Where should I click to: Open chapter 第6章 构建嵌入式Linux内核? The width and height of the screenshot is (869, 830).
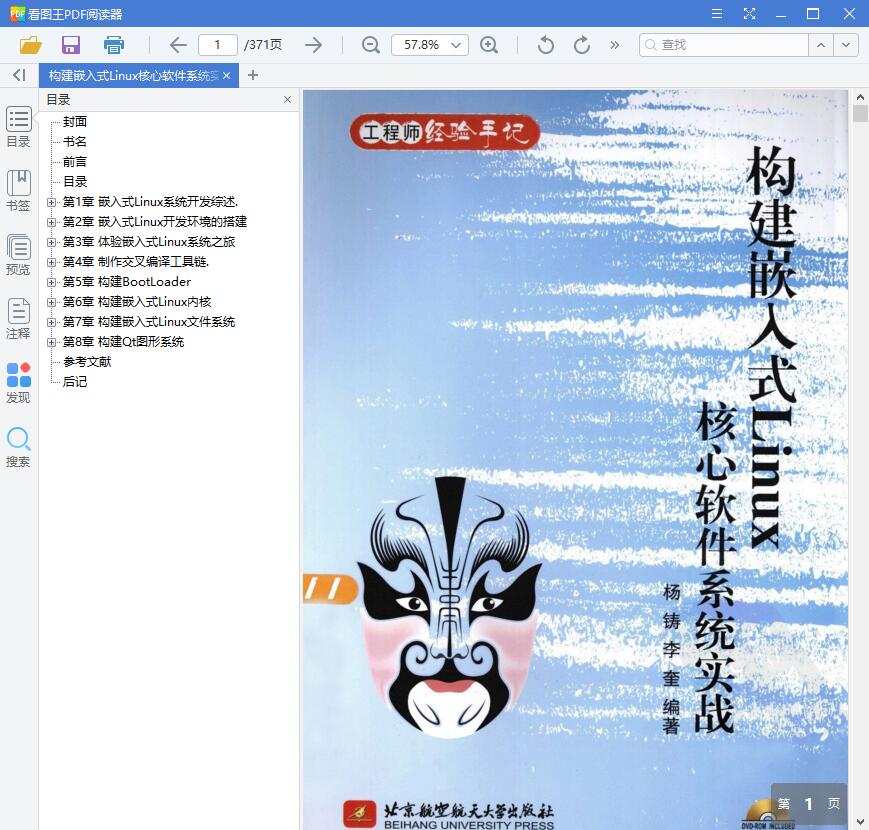[137, 301]
